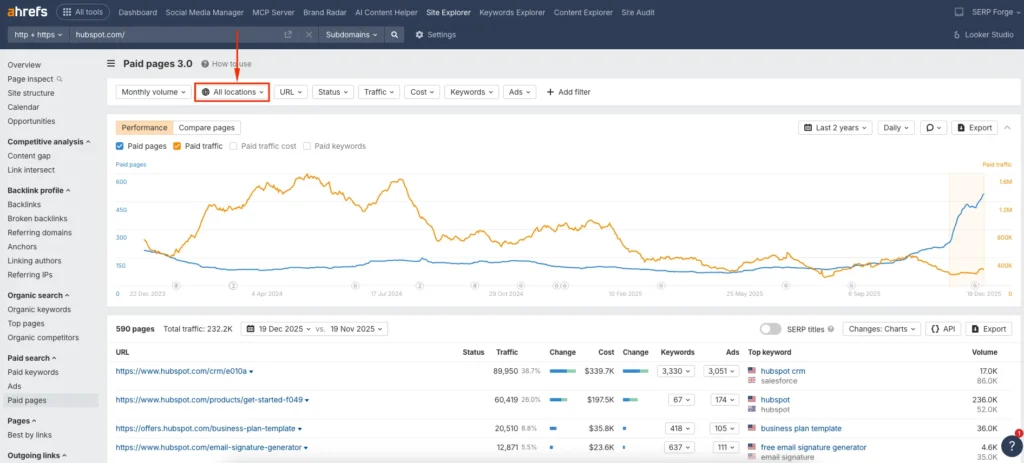Uncheck the Paid pages checkbox
Screen dimensions: 1024x463
tap(120, 146)
